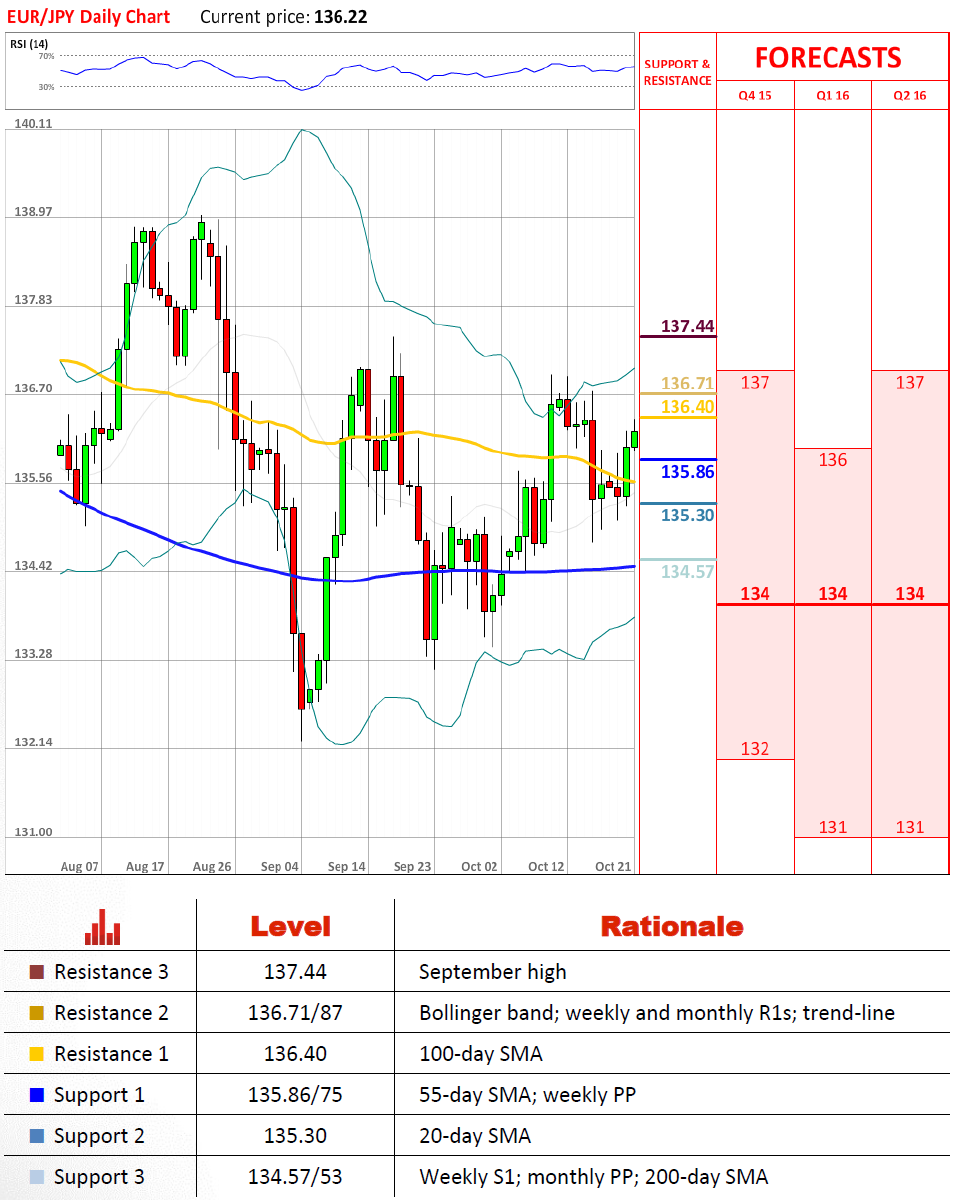Select the Resistance 3 dark red swatch
The image size is (953, 1200).
click(37, 972)
